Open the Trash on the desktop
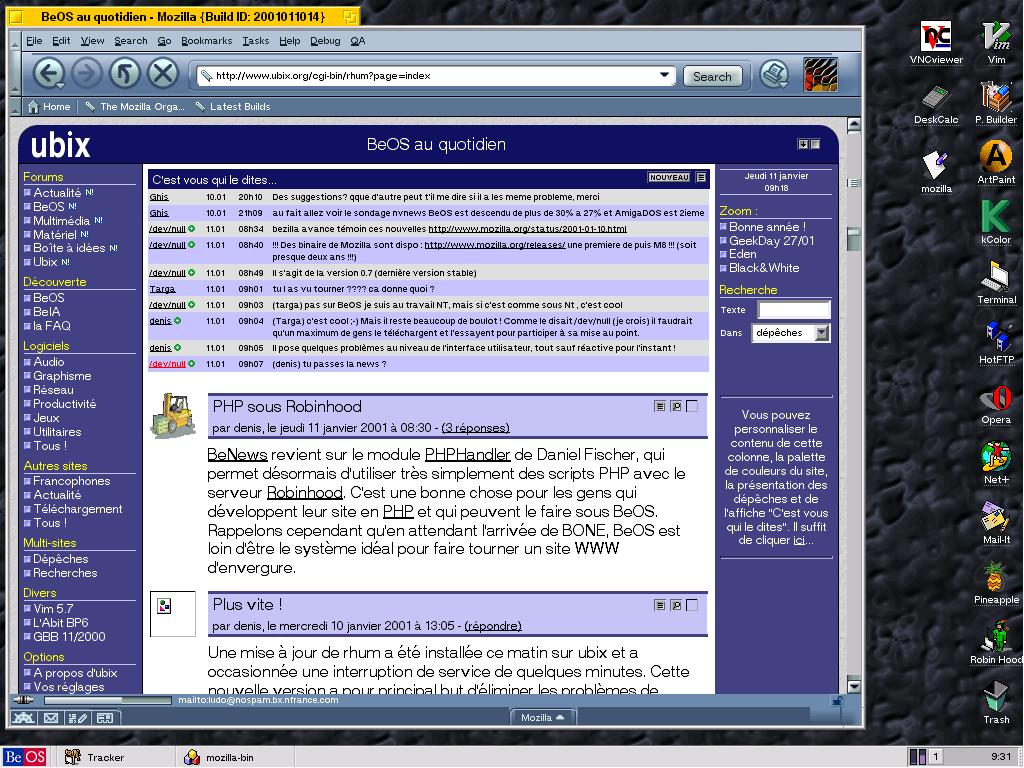The height and width of the screenshot is (768, 1024). click(996, 703)
